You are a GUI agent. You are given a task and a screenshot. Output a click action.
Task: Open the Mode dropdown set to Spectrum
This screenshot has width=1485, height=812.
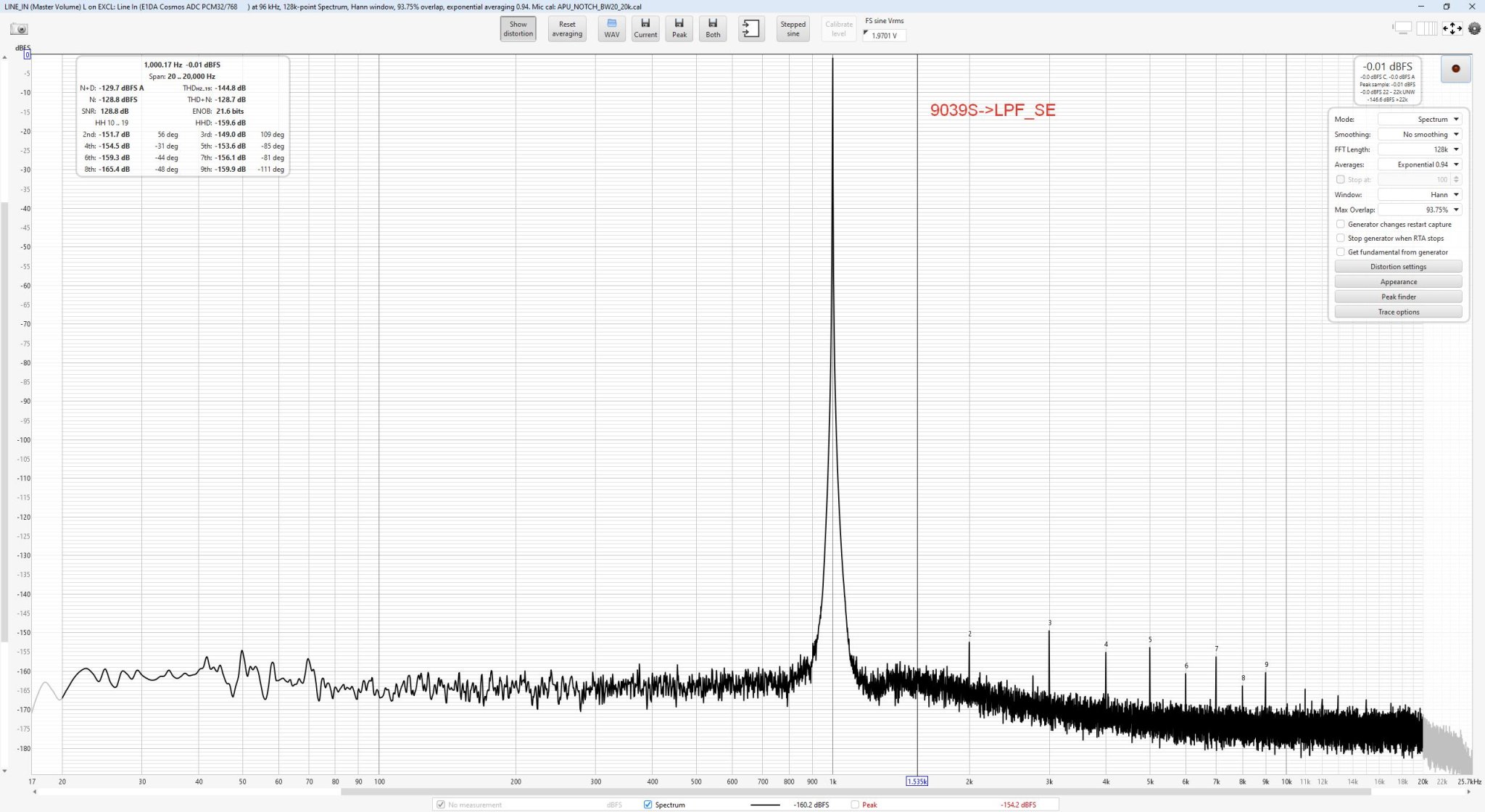1420,119
